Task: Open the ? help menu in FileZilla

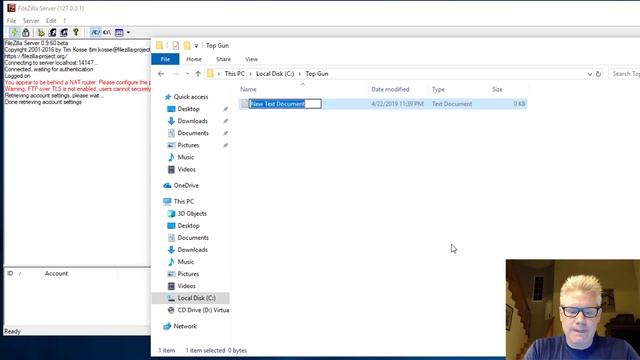Action: 64,20
